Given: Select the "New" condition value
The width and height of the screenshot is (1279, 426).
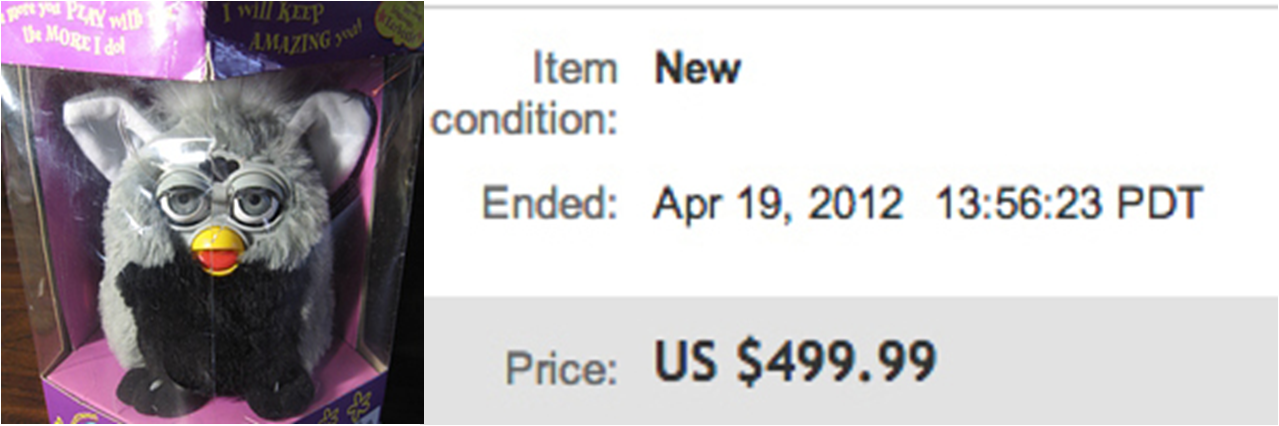Looking at the screenshot, I should coord(697,69).
